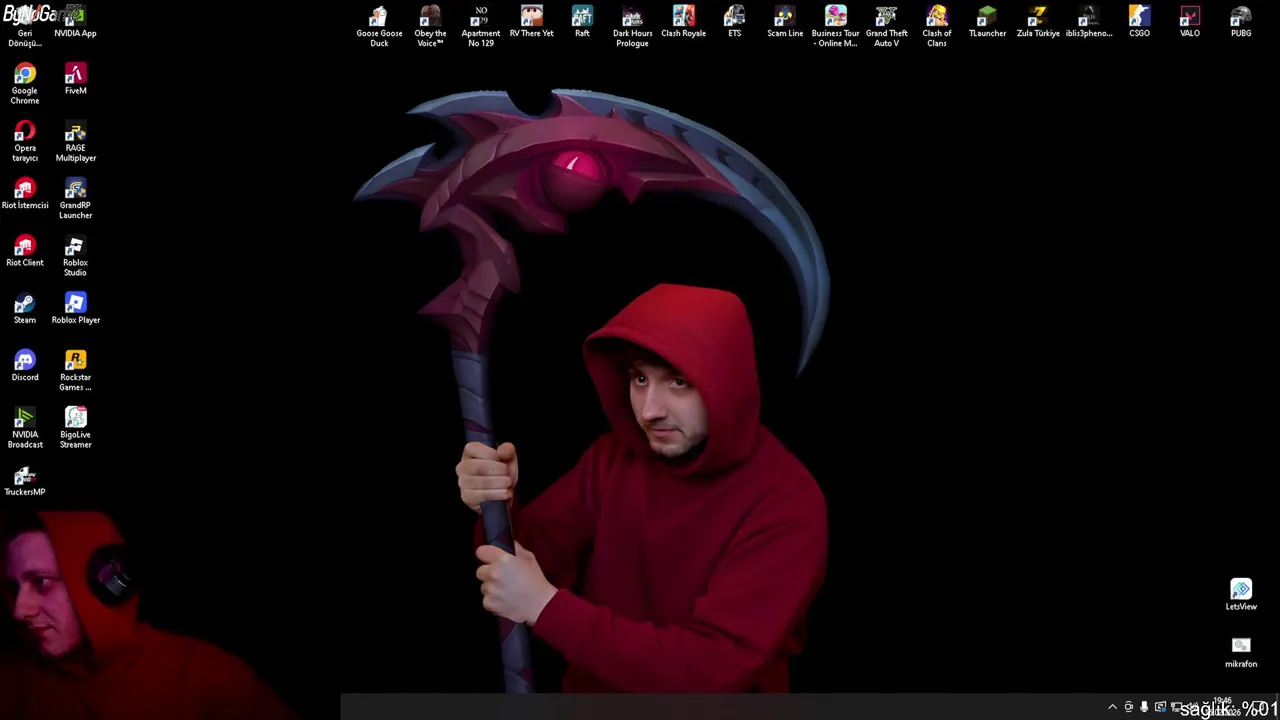Open Google Chrome from the desktop
Viewport: 1280px width, 720px height.
(x=25, y=84)
